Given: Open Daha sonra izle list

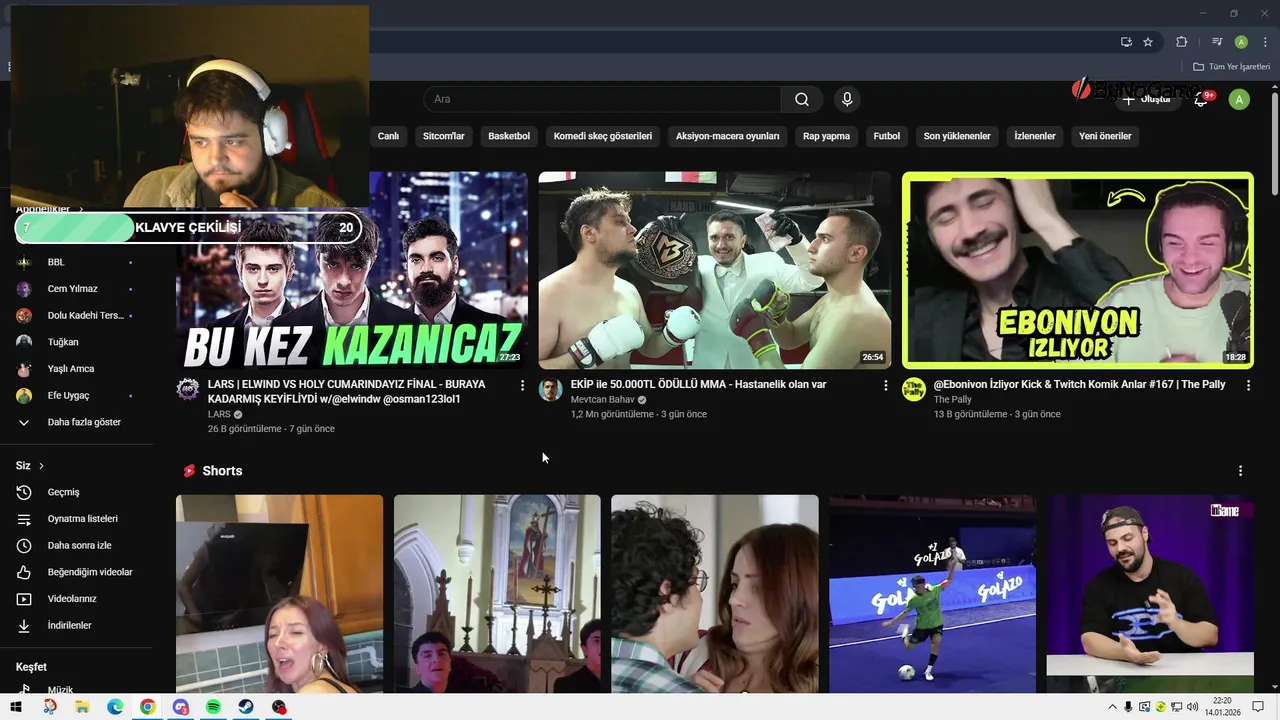Looking at the screenshot, I should (76, 545).
